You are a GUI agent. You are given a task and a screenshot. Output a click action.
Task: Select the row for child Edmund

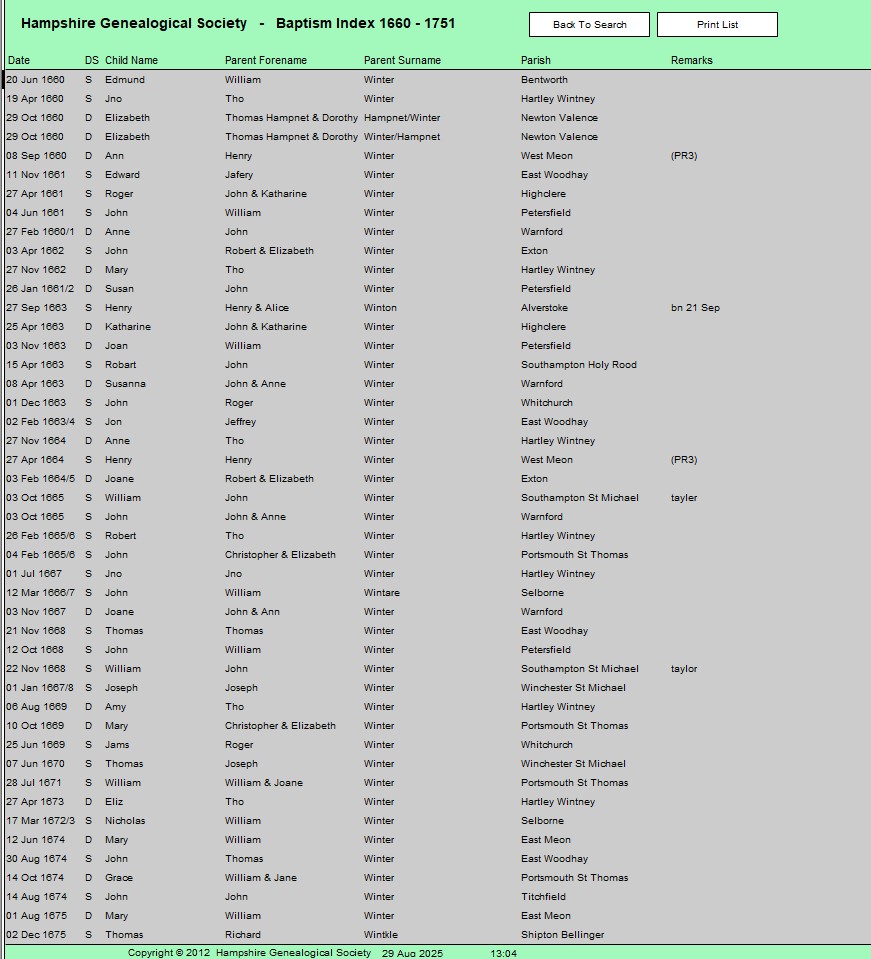click(x=125, y=80)
